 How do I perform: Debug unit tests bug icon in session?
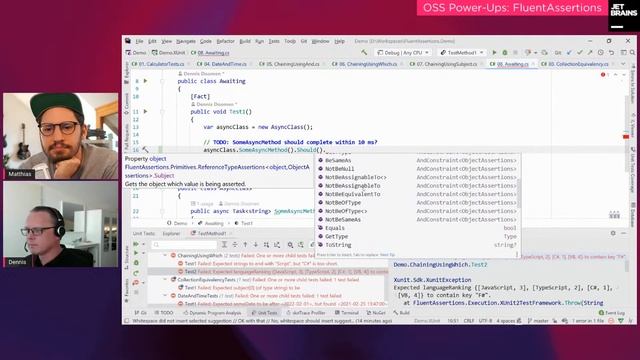pyautogui.click(x=136, y=263)
